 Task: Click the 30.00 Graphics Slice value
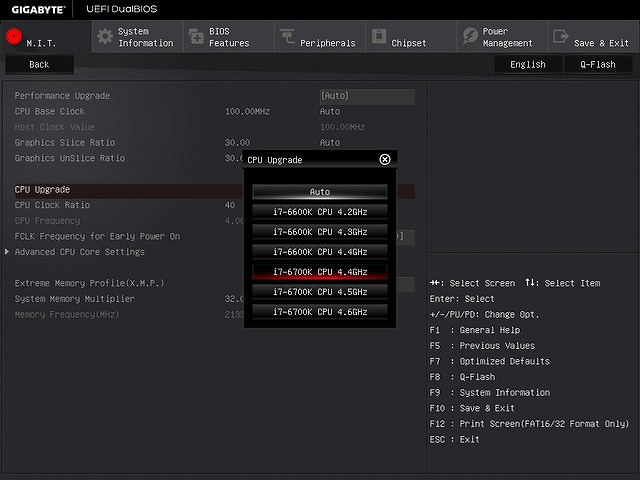237,142
